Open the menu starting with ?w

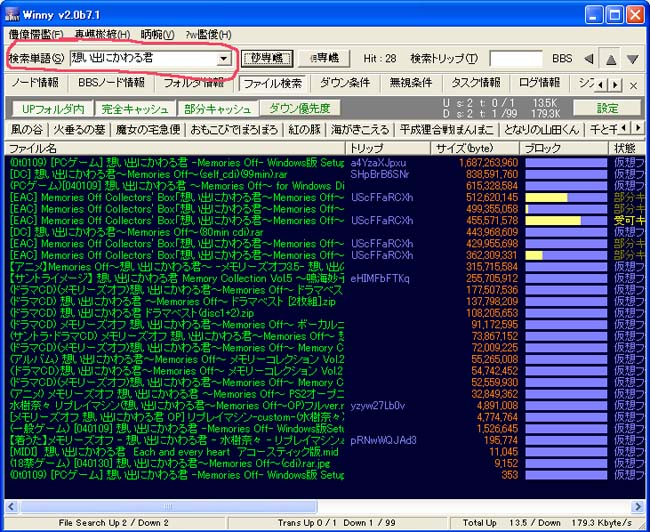209,34
